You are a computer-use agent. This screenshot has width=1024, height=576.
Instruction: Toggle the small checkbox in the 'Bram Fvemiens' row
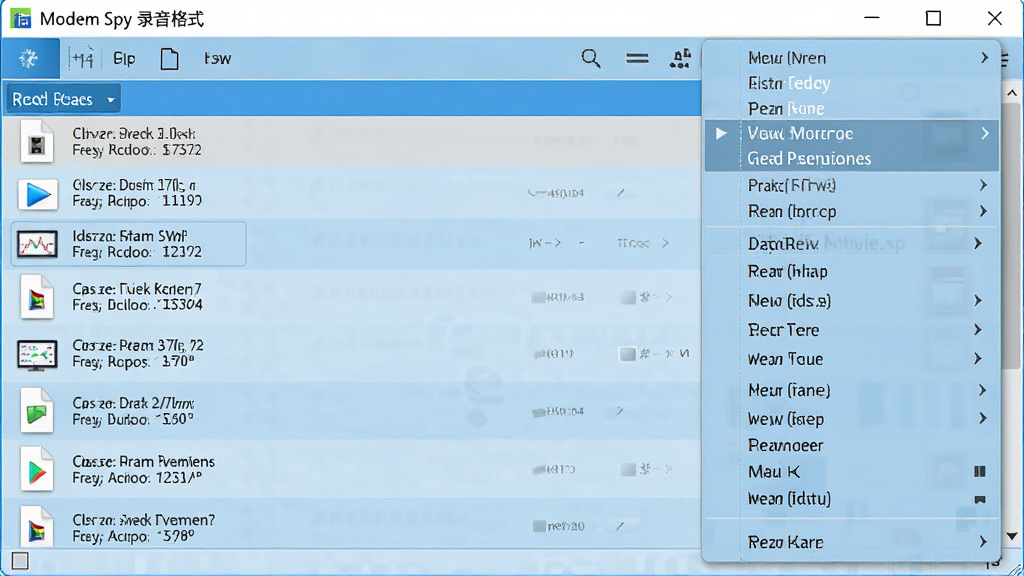(628, 470)
